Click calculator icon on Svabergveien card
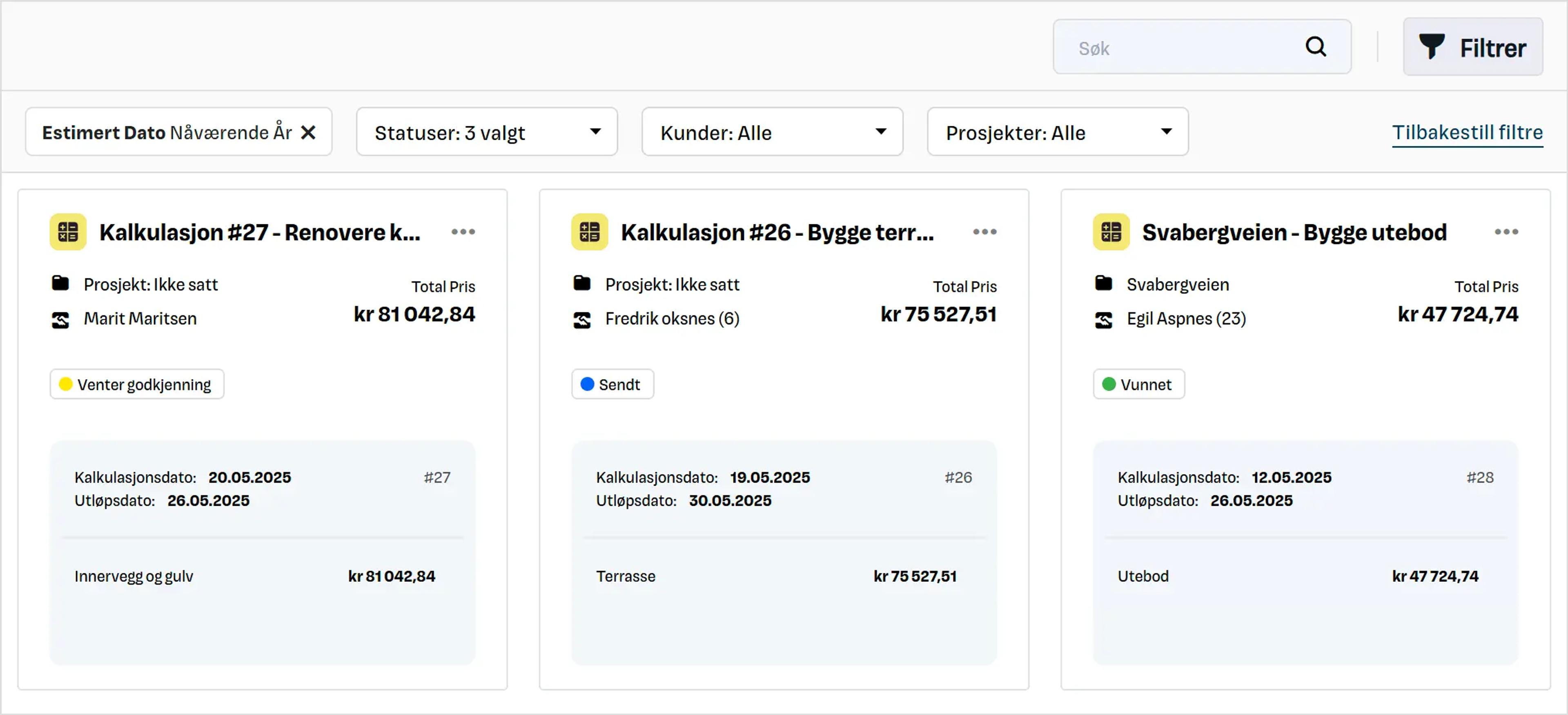 [1111, 232]
